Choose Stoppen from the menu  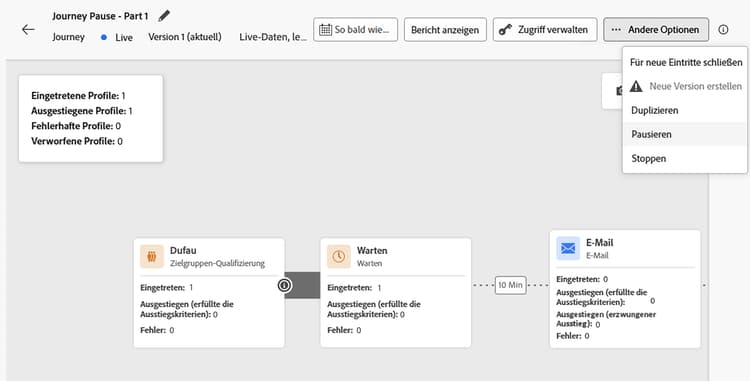(x=685, y=158)
